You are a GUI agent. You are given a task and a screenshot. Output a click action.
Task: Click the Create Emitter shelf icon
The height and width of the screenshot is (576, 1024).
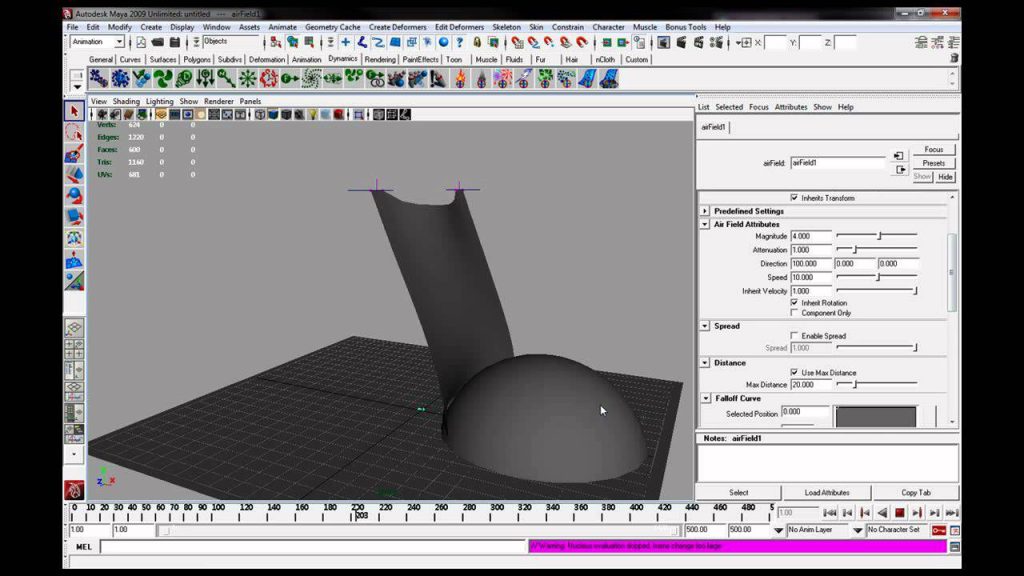point(120,79)
